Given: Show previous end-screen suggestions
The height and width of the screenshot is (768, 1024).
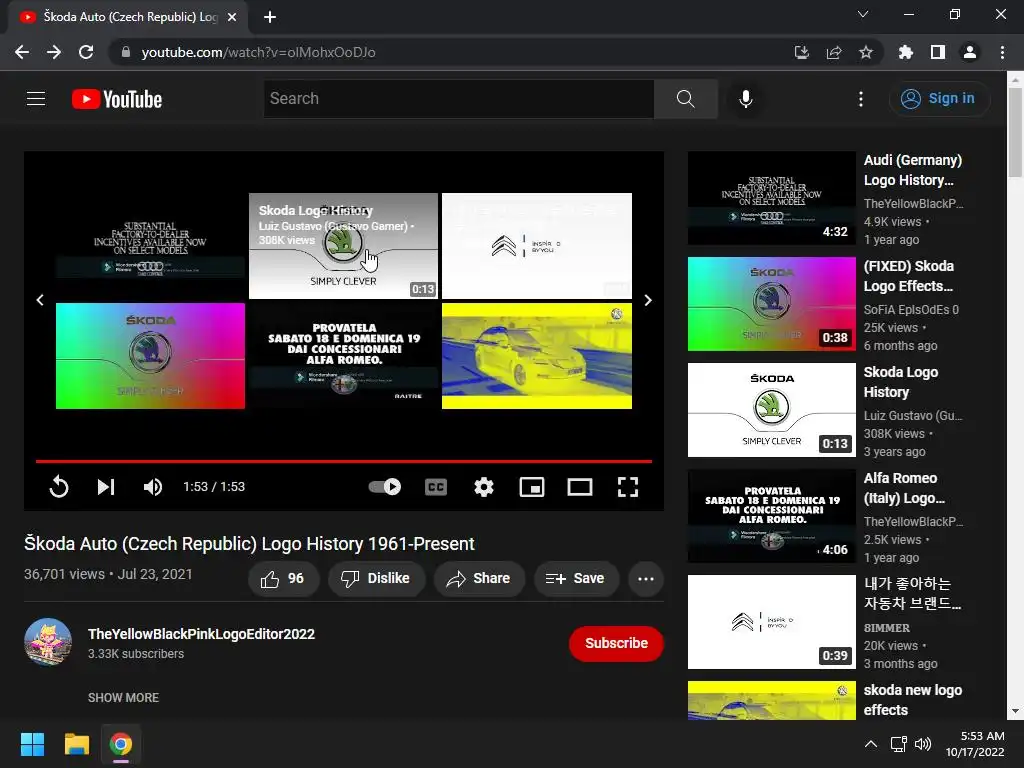Looking at the screenshot, I should point(40,300).
